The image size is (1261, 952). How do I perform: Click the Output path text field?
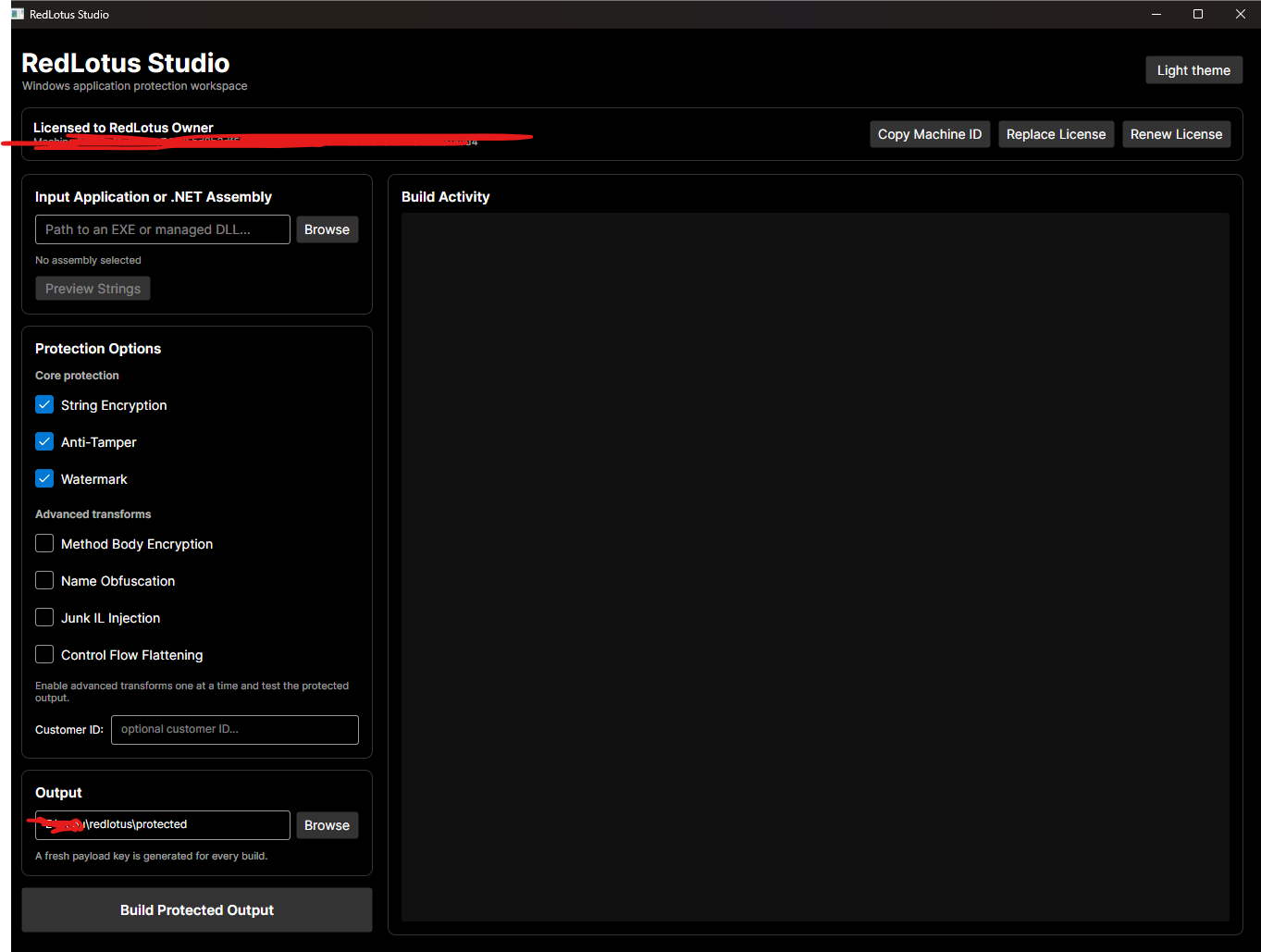tap(163, 825)
